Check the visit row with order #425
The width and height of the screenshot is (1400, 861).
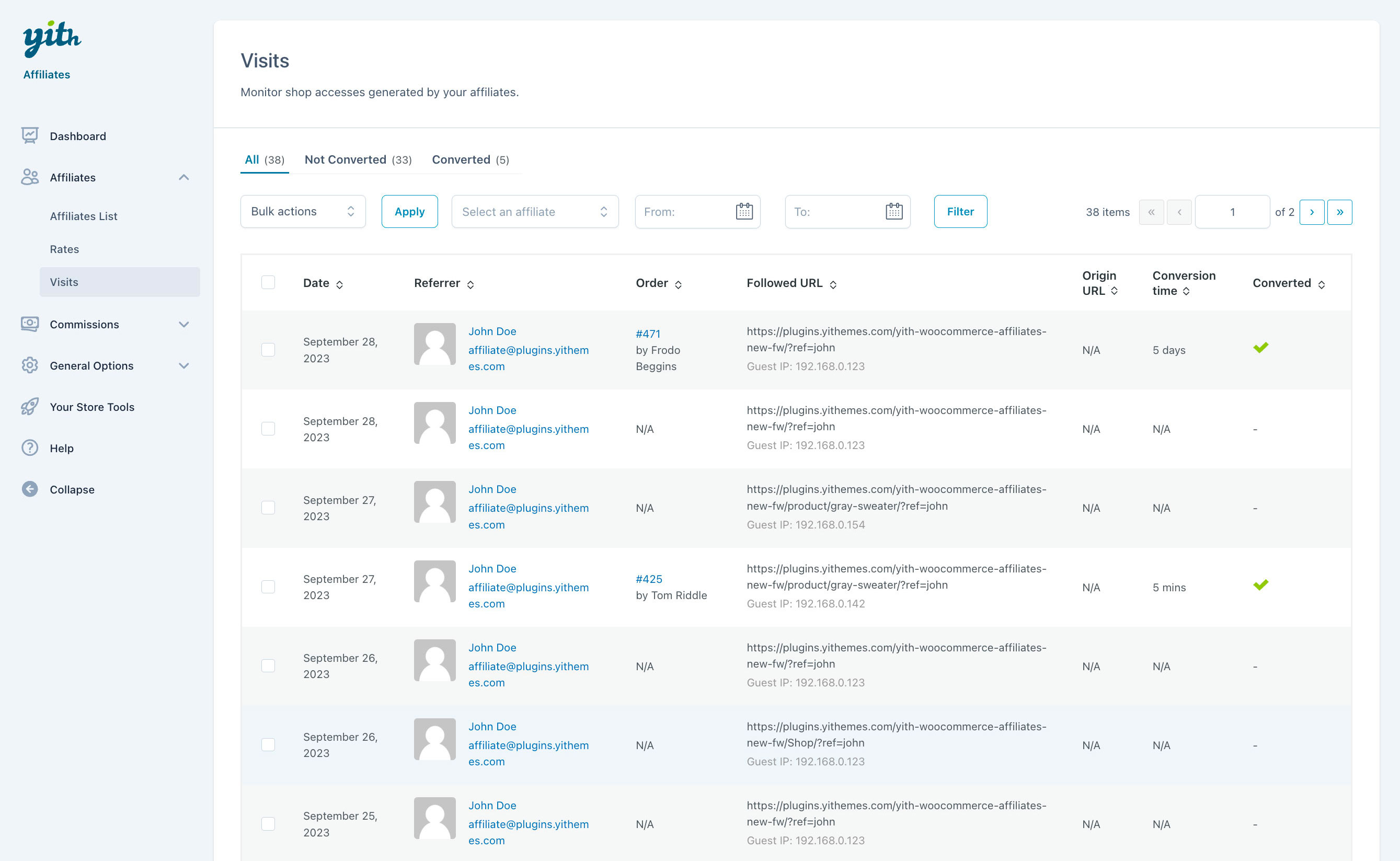(268, 587)
